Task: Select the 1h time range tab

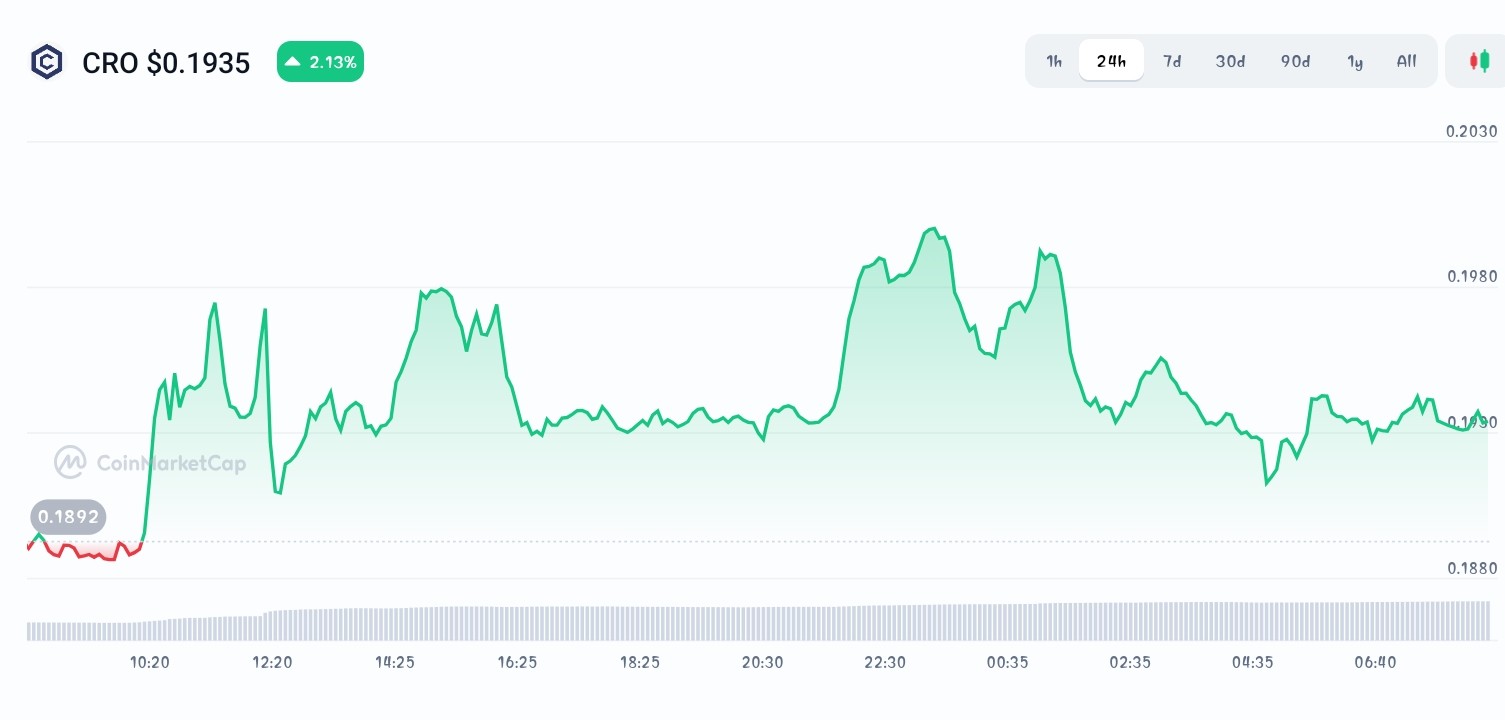Action: coord(1054,61)
